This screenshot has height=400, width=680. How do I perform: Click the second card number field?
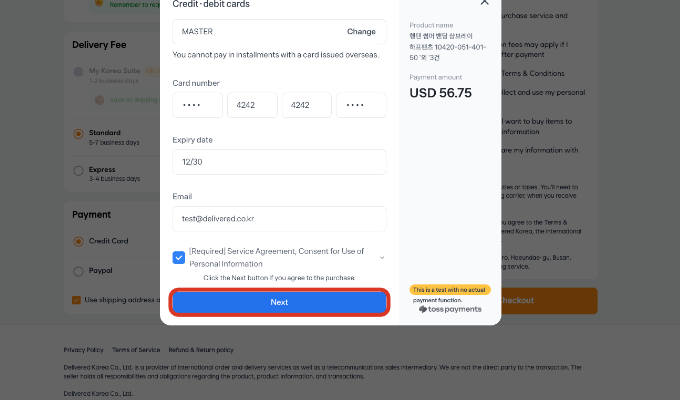(x=252, y=105)
